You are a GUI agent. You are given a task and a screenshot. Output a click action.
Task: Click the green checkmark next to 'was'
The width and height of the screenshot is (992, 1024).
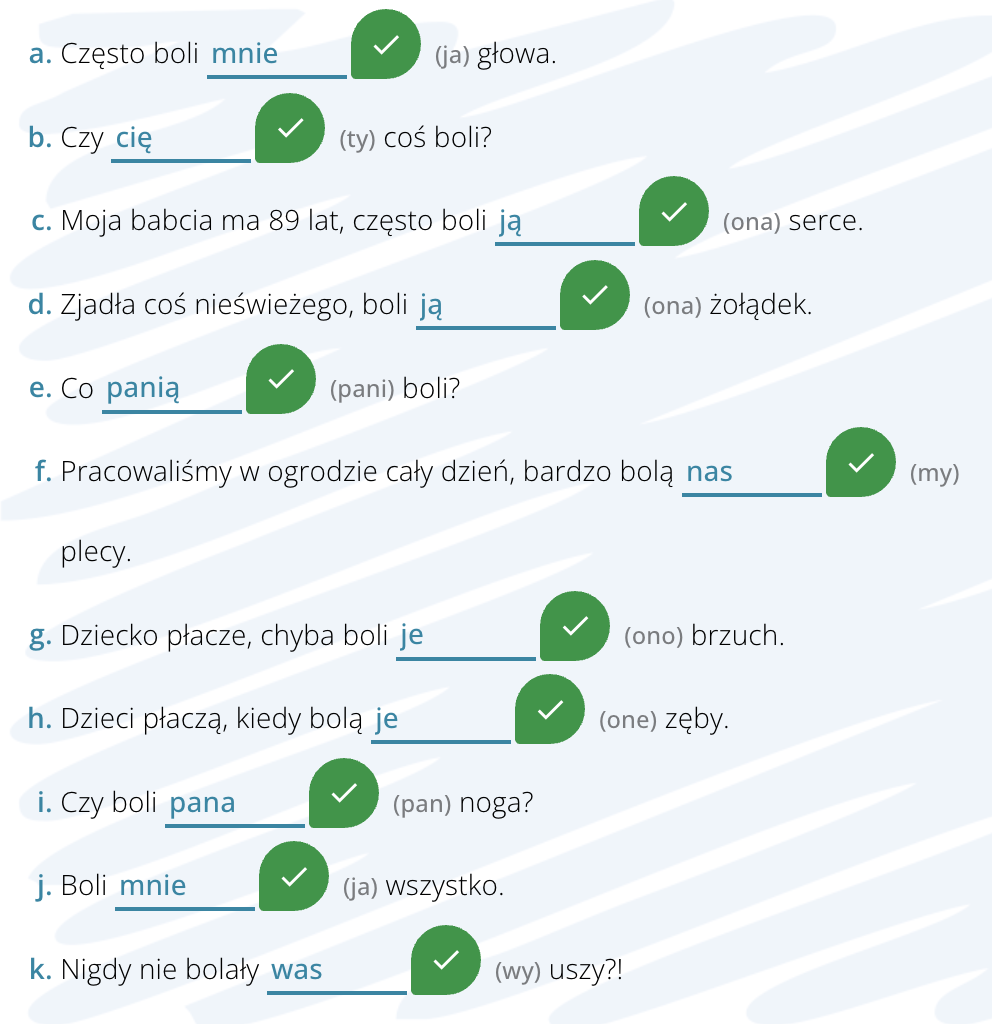click(446, 960)
